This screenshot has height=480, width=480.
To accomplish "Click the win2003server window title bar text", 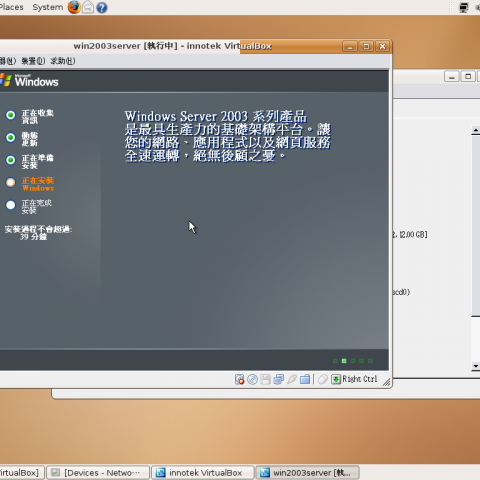I will click(173, 46).
